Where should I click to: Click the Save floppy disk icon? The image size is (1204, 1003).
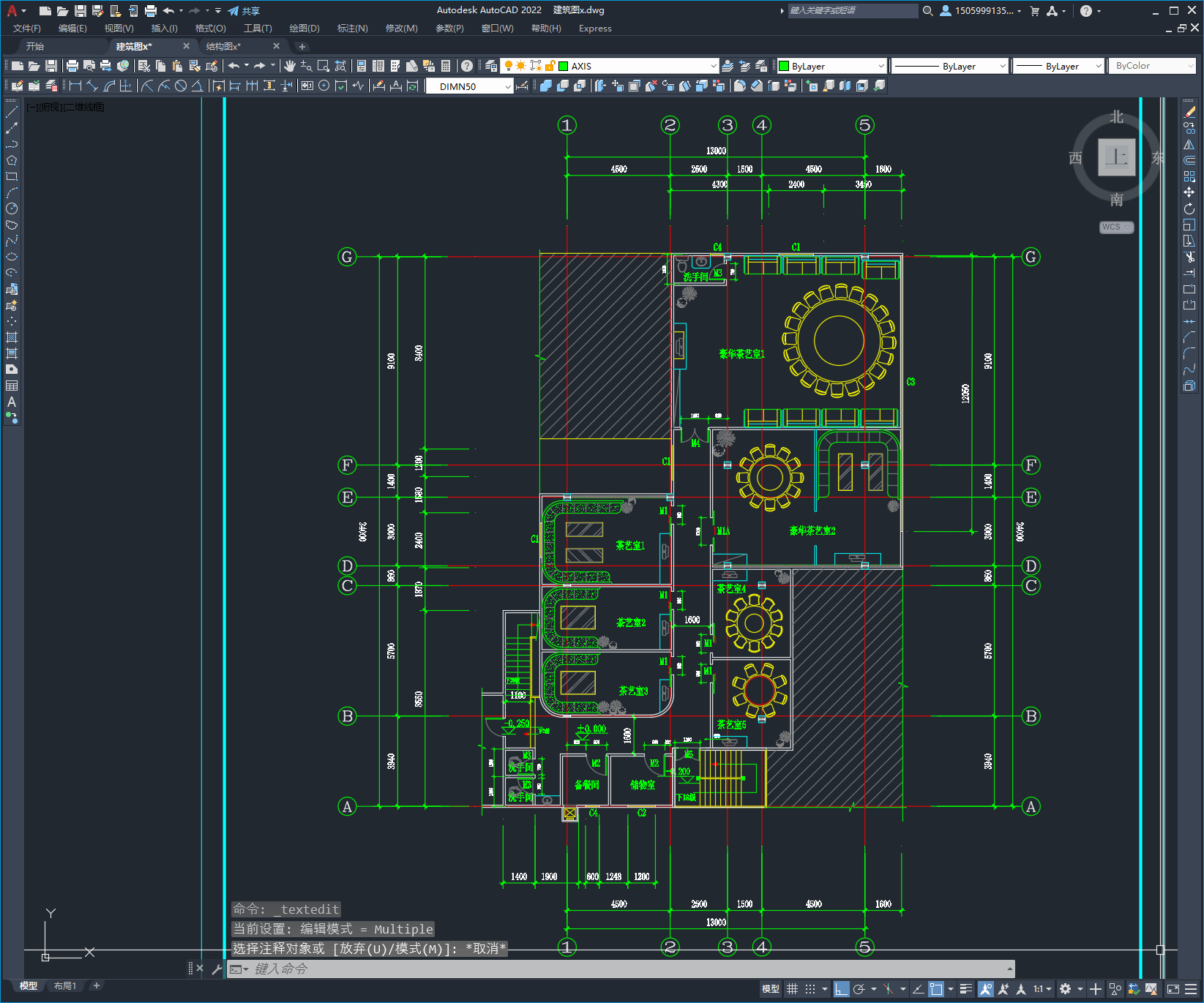[51, 66]
